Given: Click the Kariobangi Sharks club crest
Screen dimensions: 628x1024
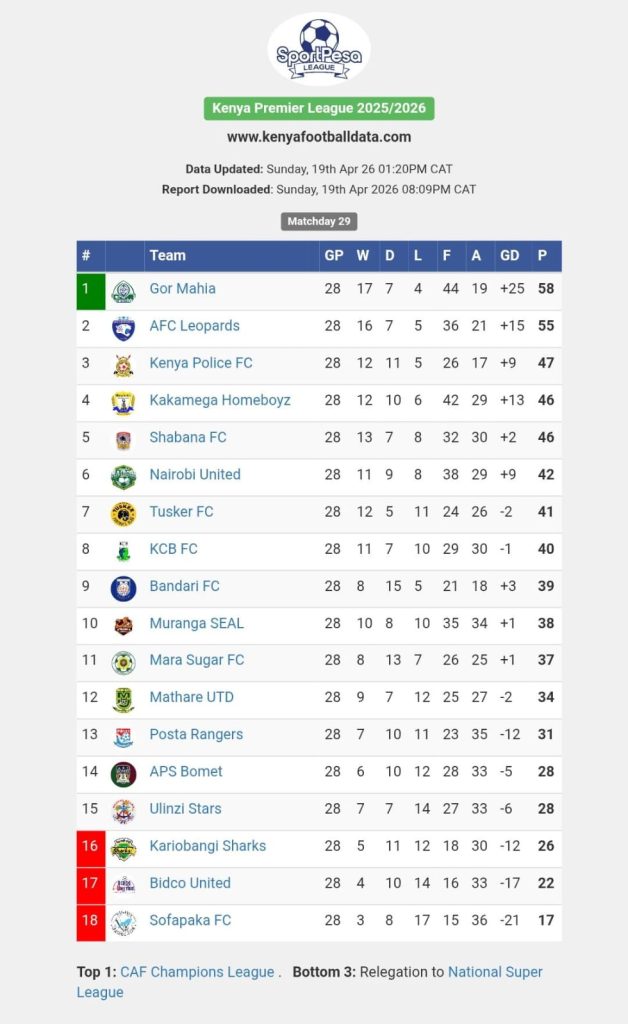Looking at the screenshot, I should pos(123,847).
